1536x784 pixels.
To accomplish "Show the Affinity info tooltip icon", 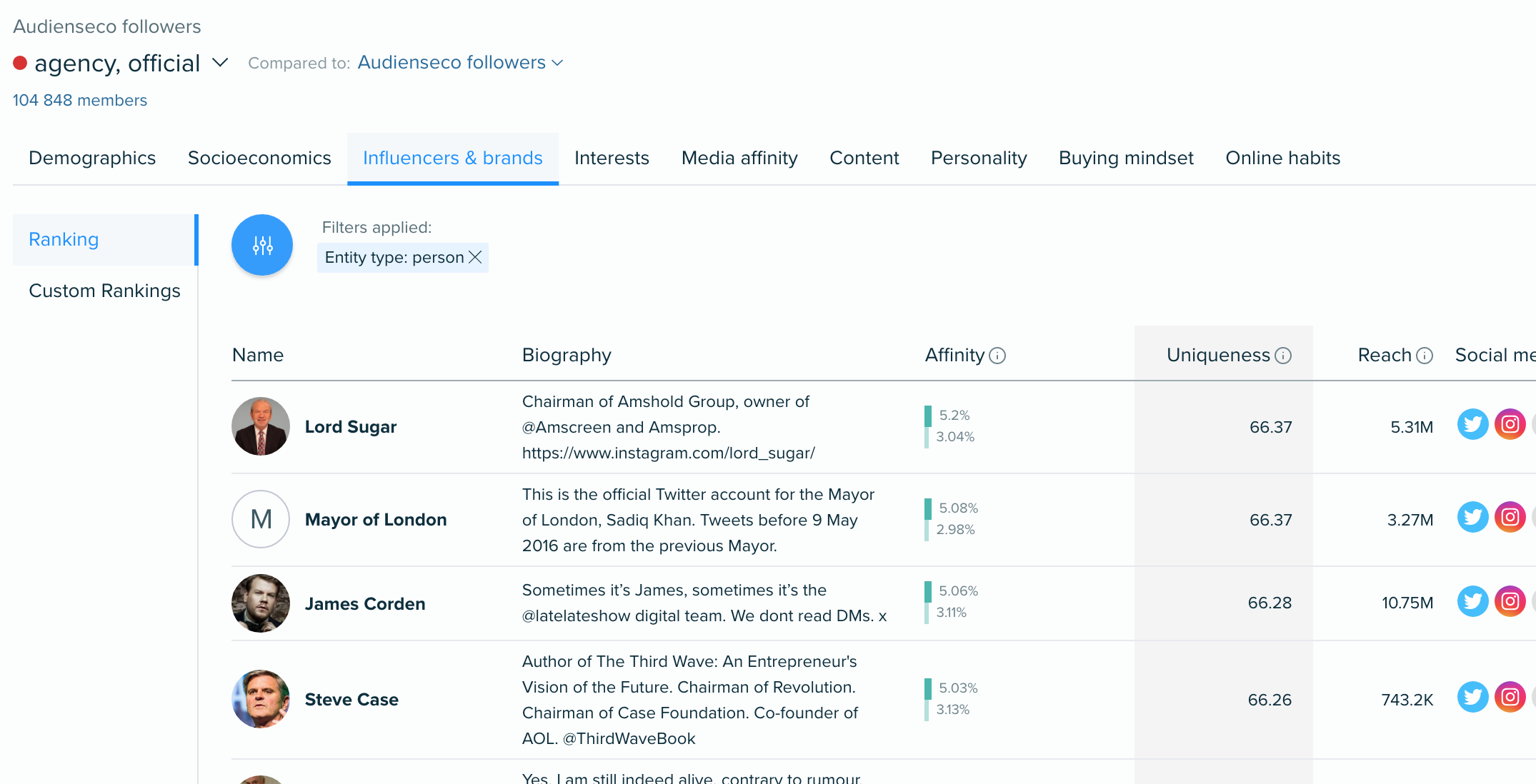I will tap(997, 356).
